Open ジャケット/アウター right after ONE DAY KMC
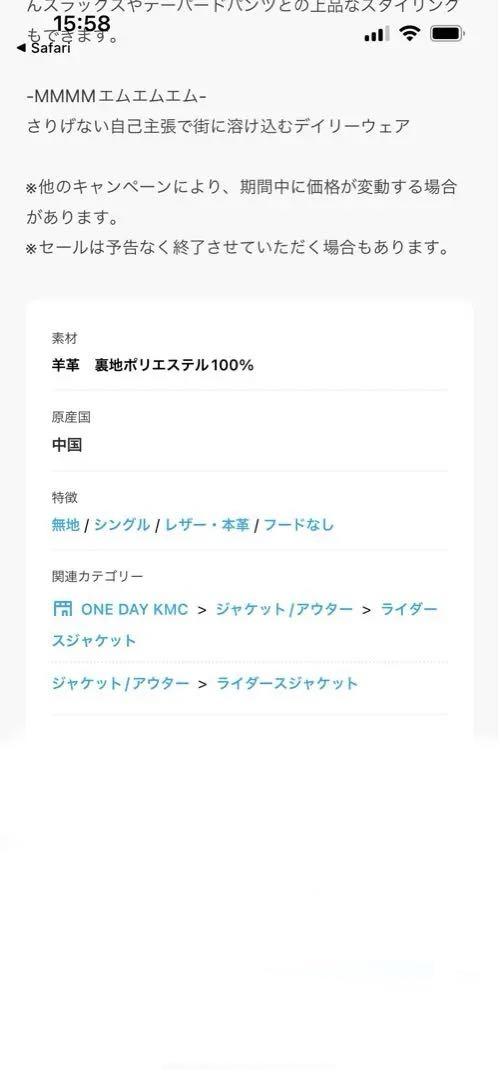Image resolution: width=500 pixels, height=1080 pixels. pos(284,609)
